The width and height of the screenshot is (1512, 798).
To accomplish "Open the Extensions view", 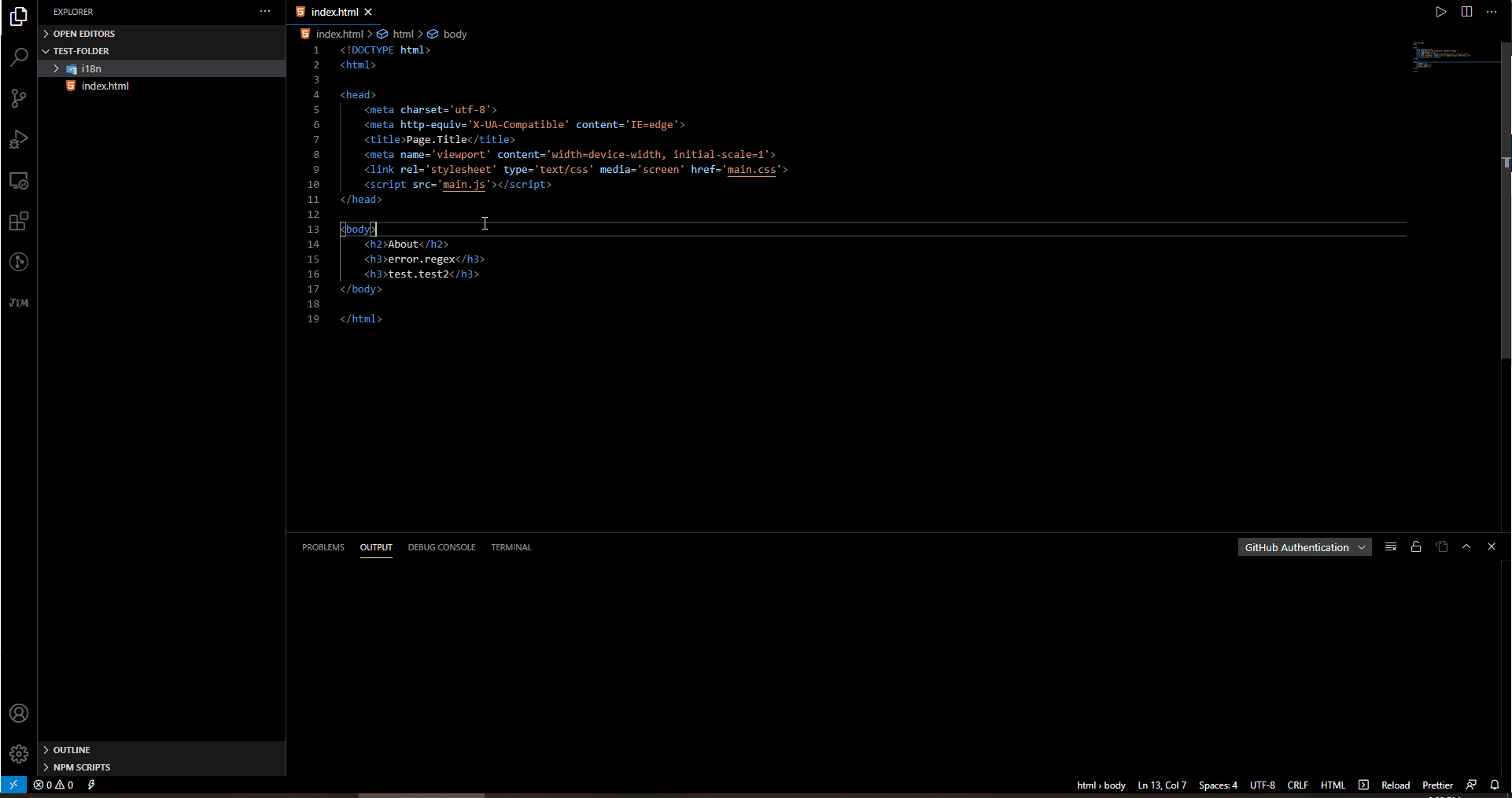I will point(19,221).
